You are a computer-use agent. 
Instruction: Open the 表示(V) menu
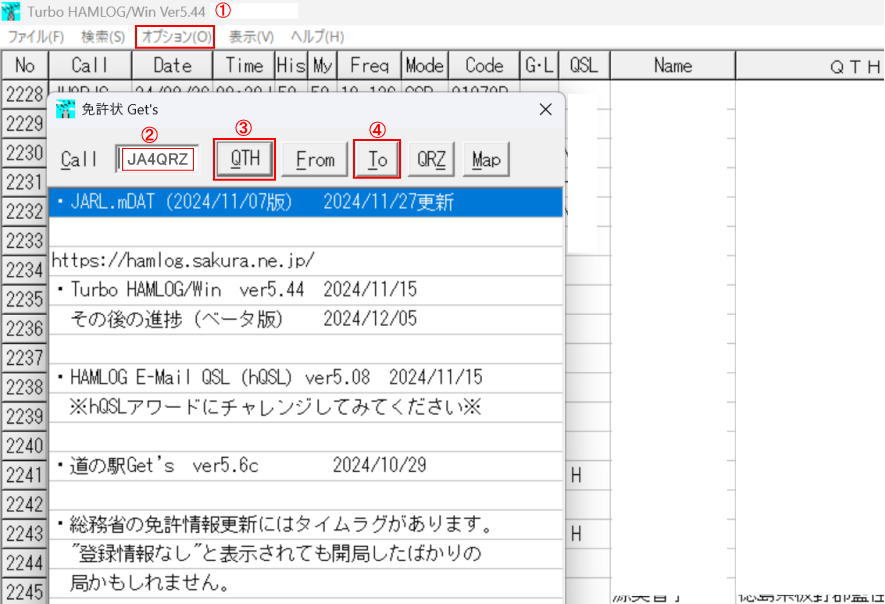tap(251, 37)
